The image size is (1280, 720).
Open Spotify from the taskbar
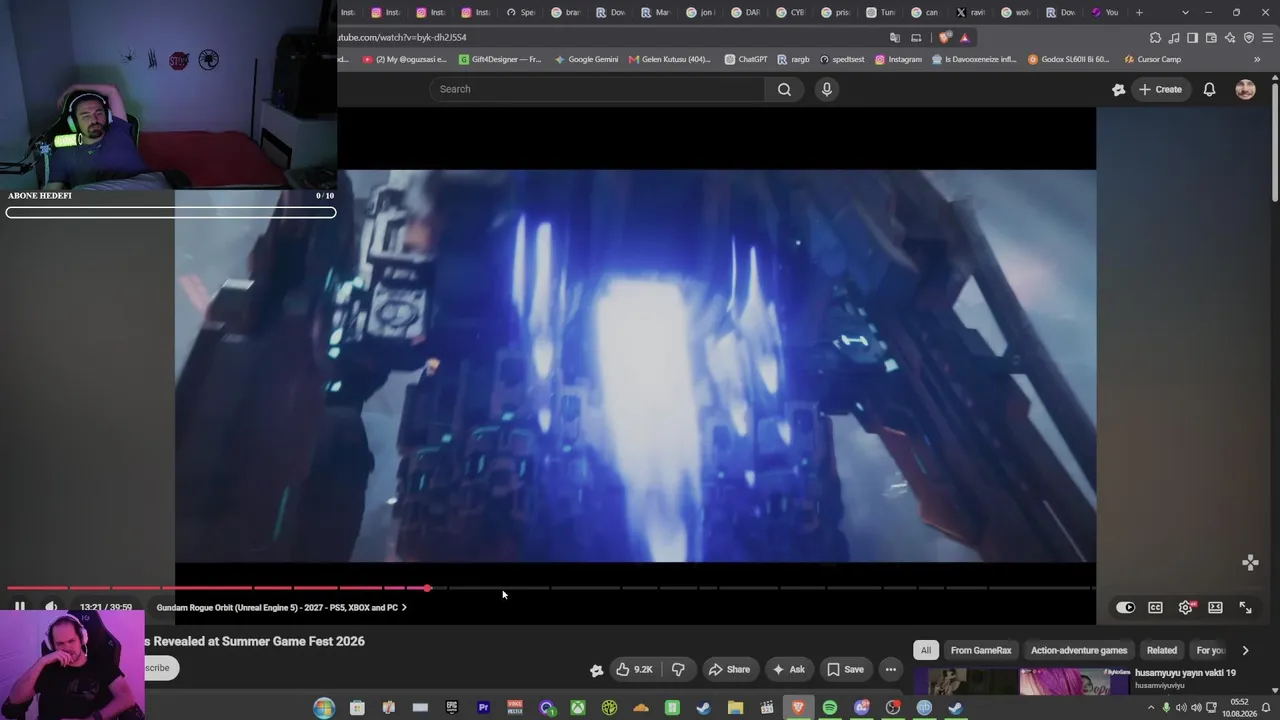coord(830,708)
